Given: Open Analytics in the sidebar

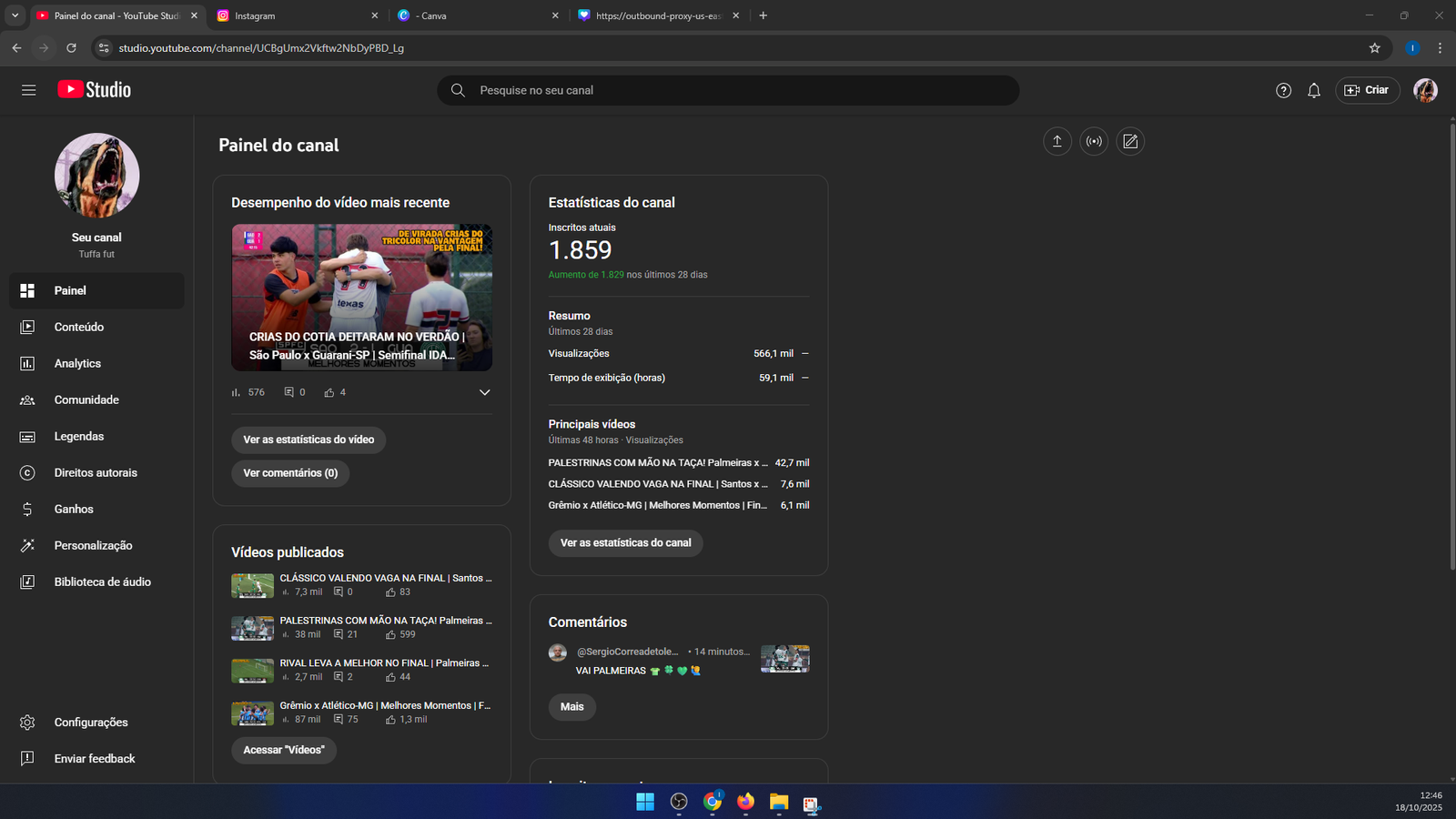Looking at the screenshot, I should coord(77,363).
